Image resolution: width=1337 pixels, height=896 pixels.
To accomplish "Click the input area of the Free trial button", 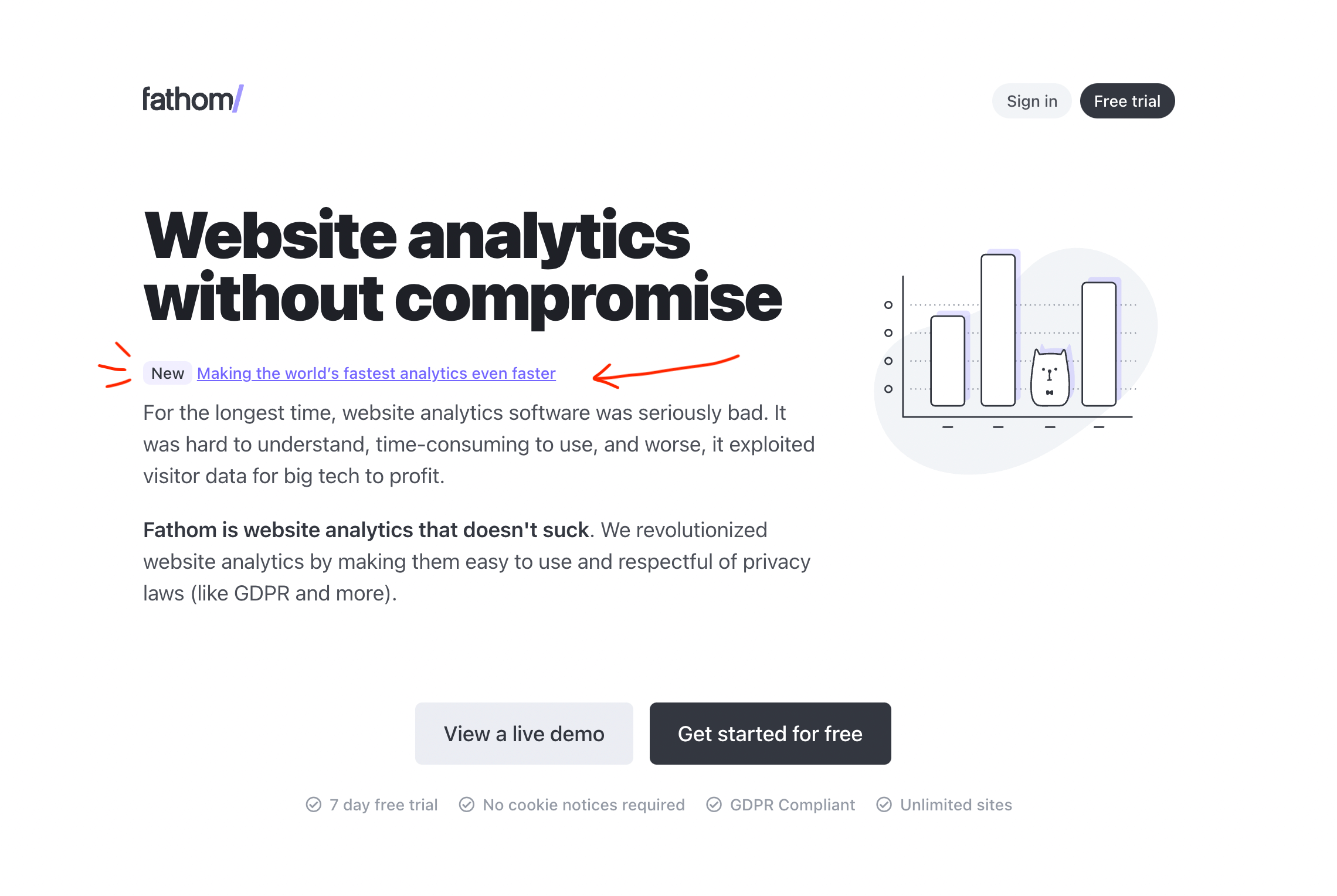I will tap(1128, 100).
